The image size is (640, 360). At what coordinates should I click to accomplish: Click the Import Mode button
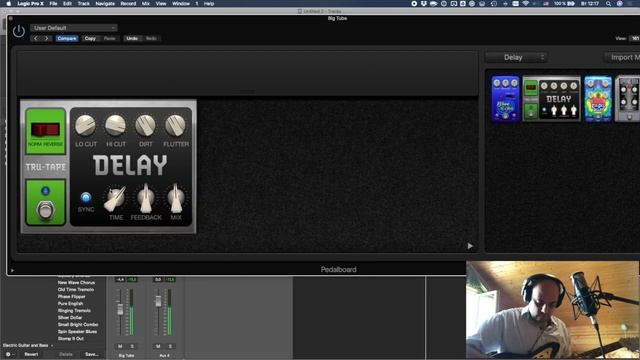(x=622, y=58)
